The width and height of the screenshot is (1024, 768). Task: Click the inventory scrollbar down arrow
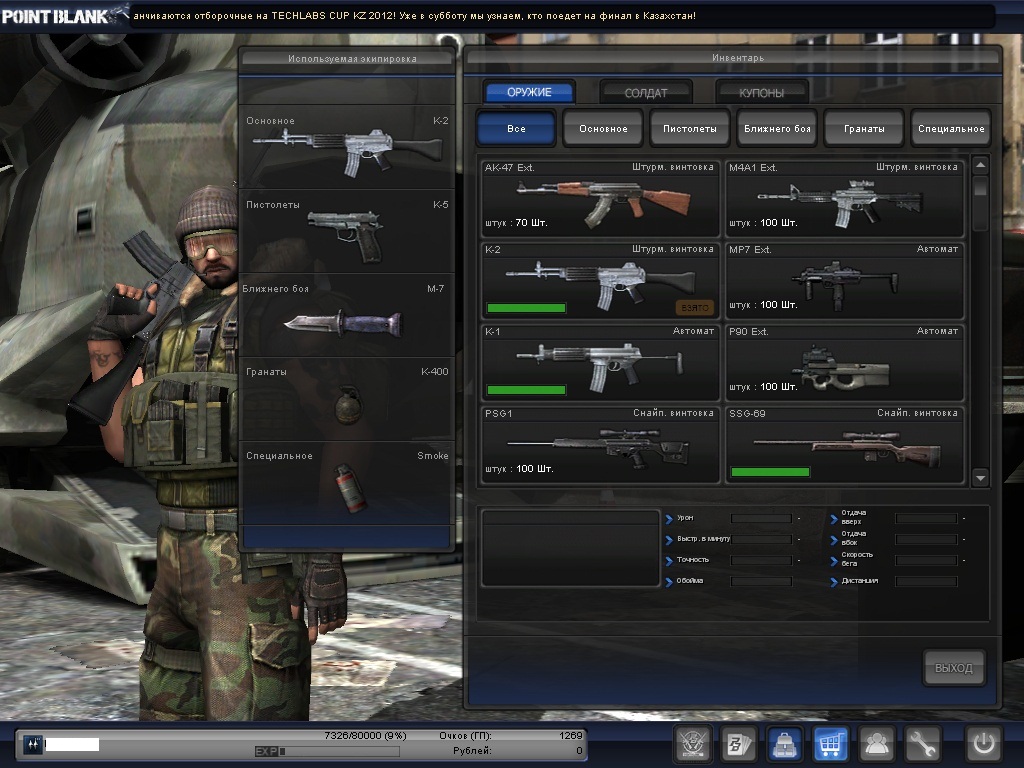(x=980, y=478)
